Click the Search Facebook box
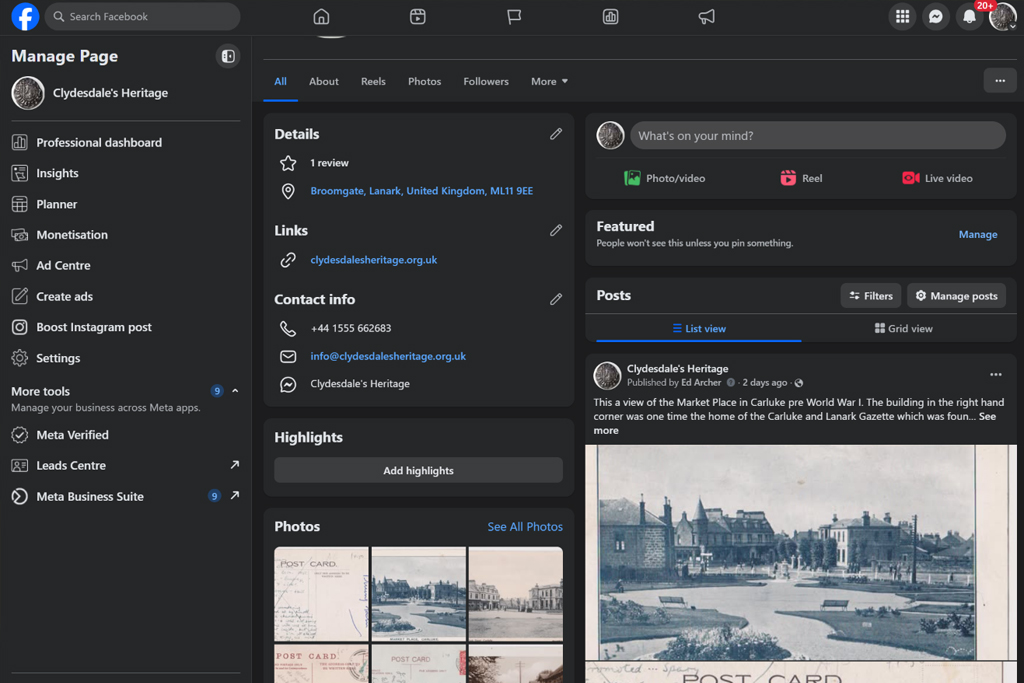 [x=142, y=16]
